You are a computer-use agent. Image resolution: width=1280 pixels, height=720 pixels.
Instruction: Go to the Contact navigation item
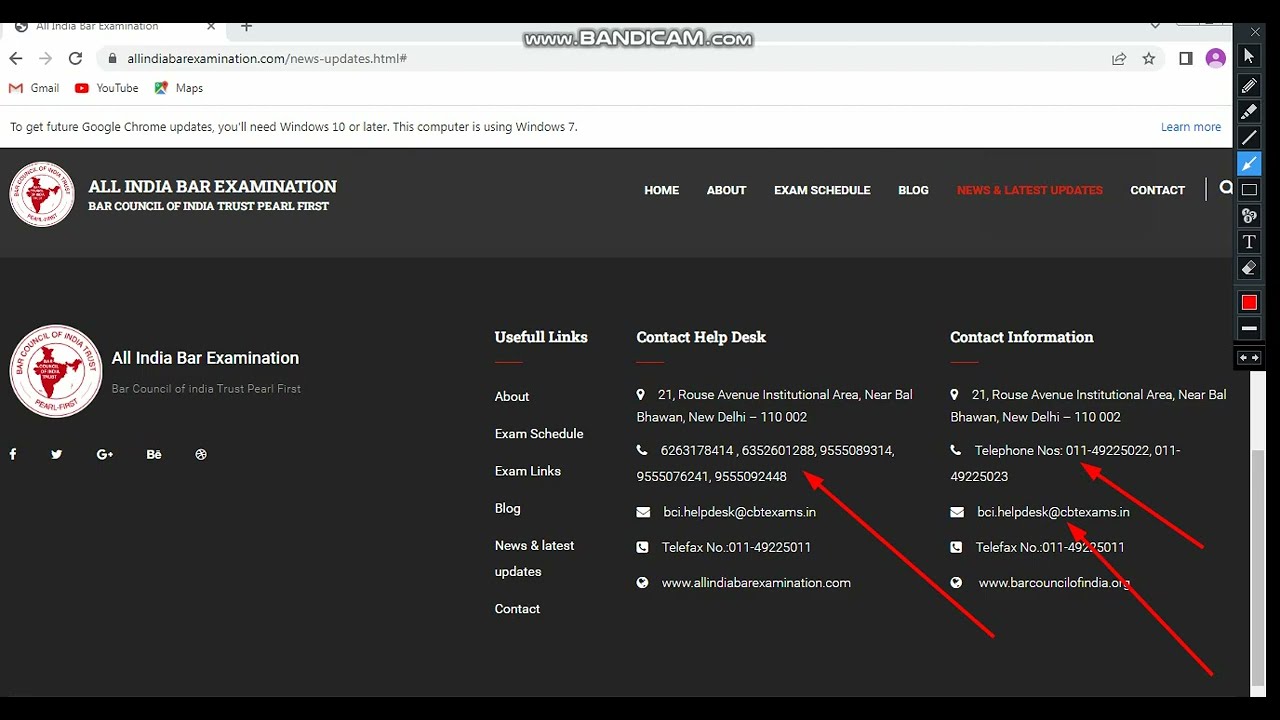1157,190
